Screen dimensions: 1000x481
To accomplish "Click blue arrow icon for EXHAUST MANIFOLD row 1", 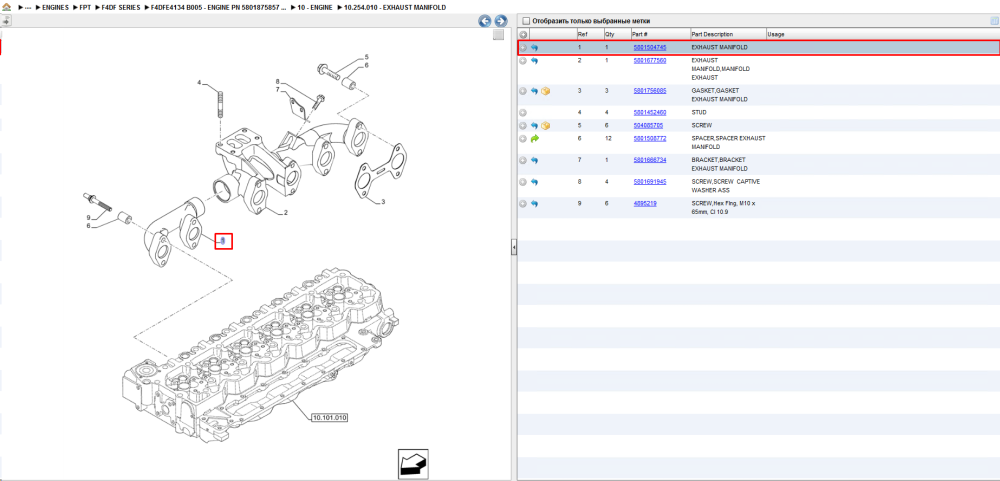I will coord(534,47).
